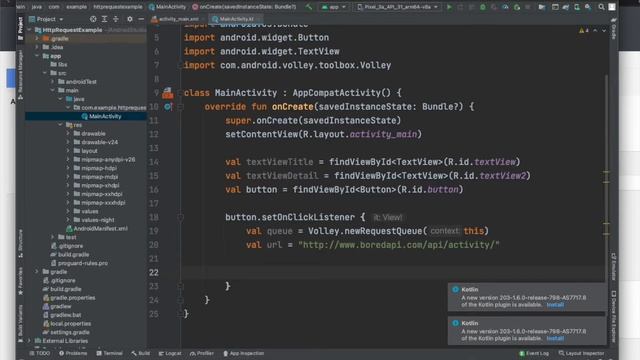Open the Build tool window tab

pos(141,353)
